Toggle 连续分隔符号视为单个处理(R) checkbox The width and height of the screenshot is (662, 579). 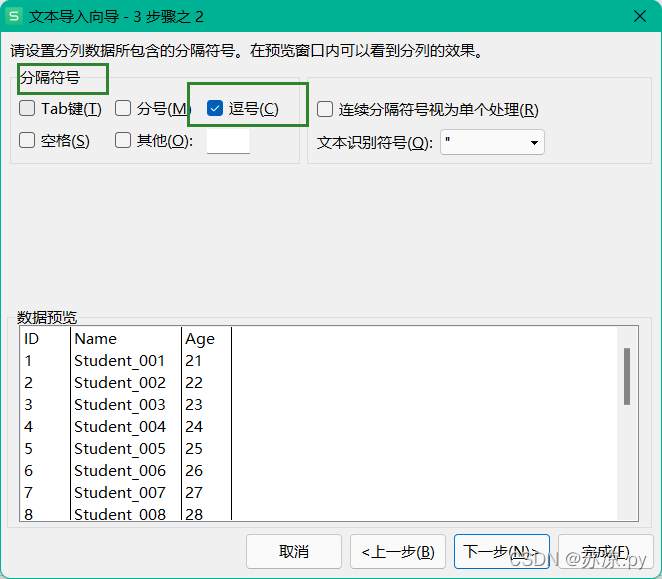[x=325, y=109]
